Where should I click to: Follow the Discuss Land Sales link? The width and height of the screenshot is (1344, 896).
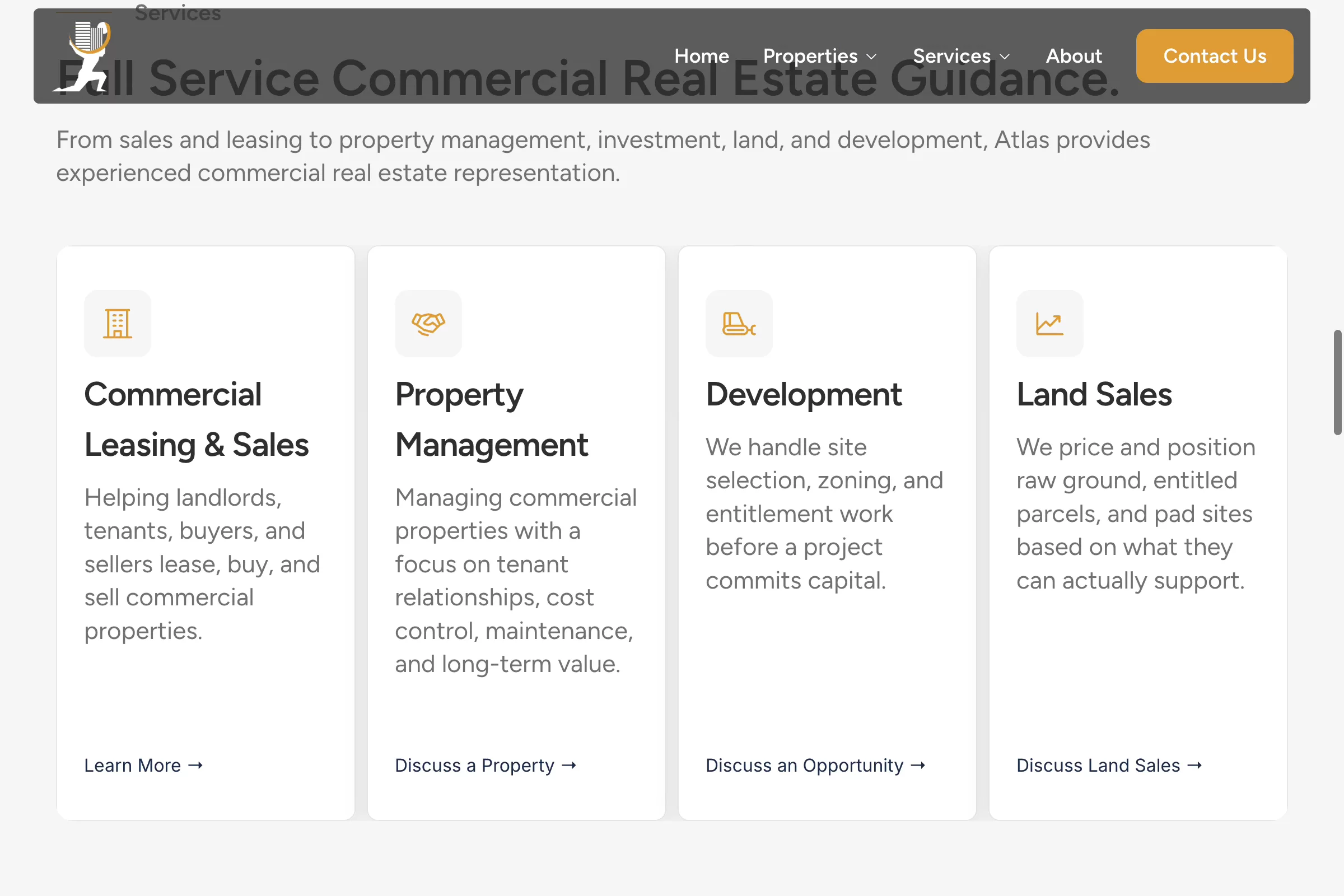click(x=1109, y=765)
